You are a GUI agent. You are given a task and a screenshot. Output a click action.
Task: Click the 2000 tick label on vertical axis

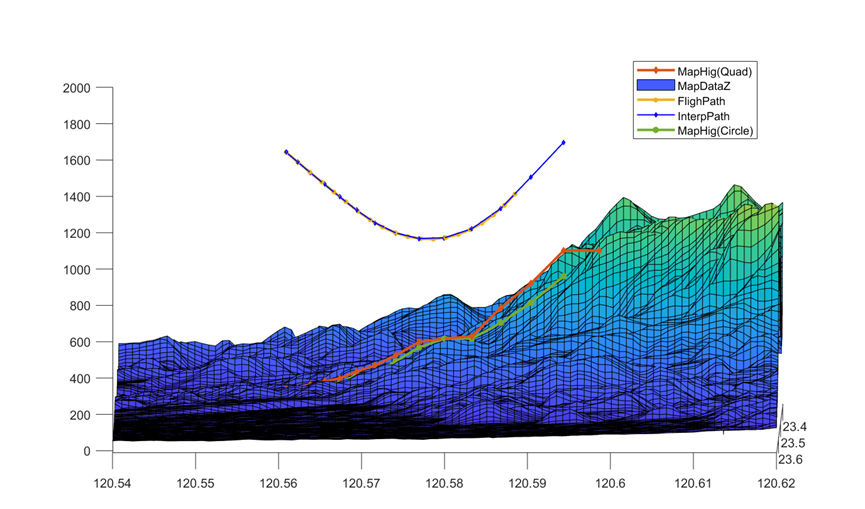tap(77, 88)
